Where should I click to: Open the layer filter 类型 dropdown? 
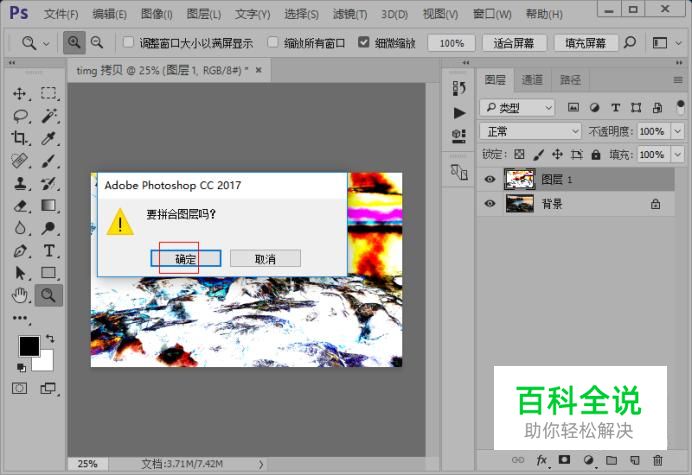pos(517,107)
